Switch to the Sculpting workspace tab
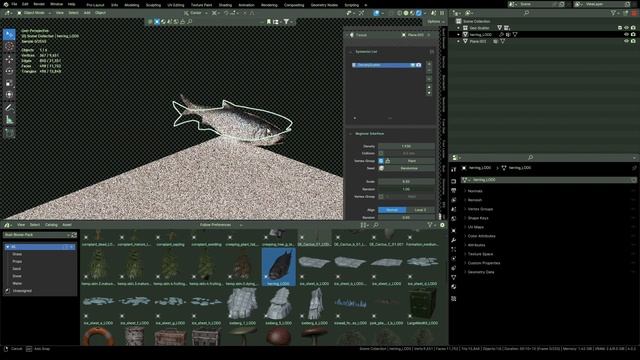 tap(153, 5)
